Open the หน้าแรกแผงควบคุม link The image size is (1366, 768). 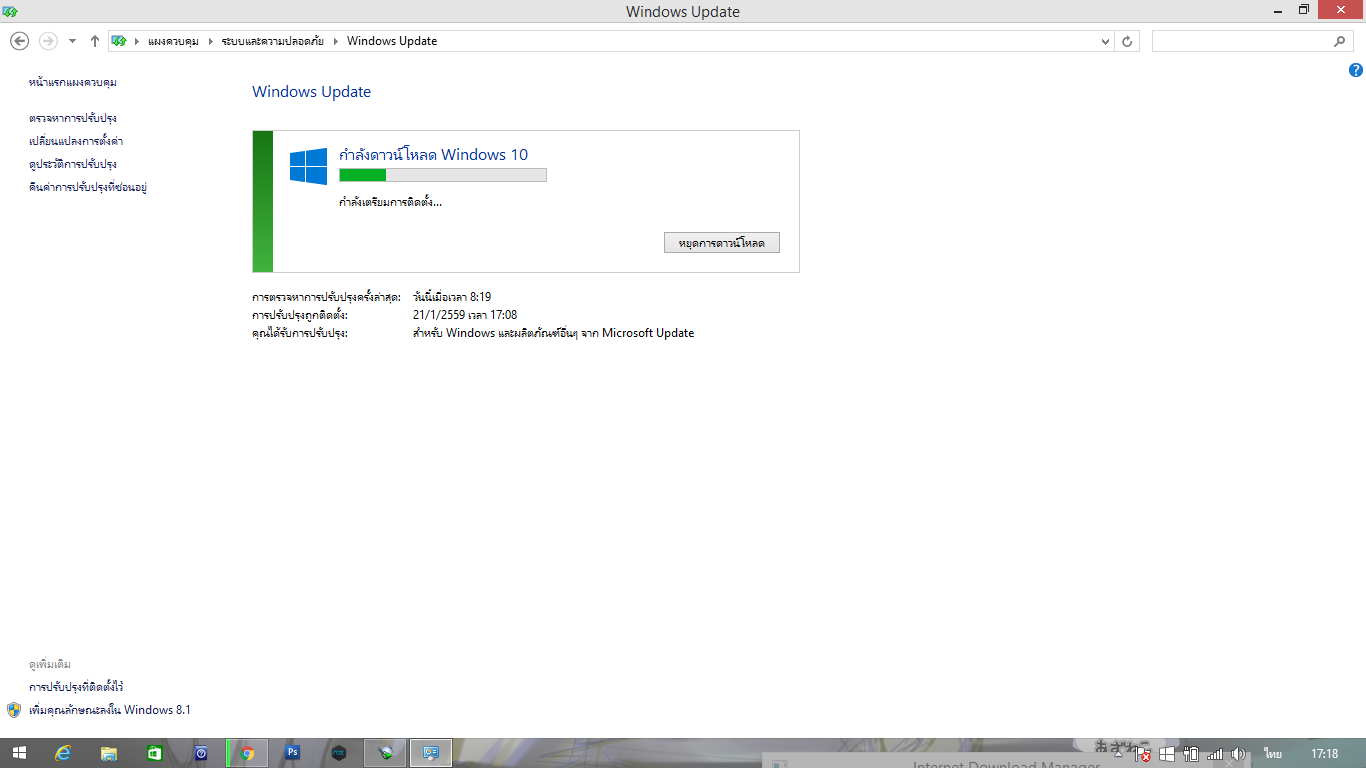pos(73,82)
